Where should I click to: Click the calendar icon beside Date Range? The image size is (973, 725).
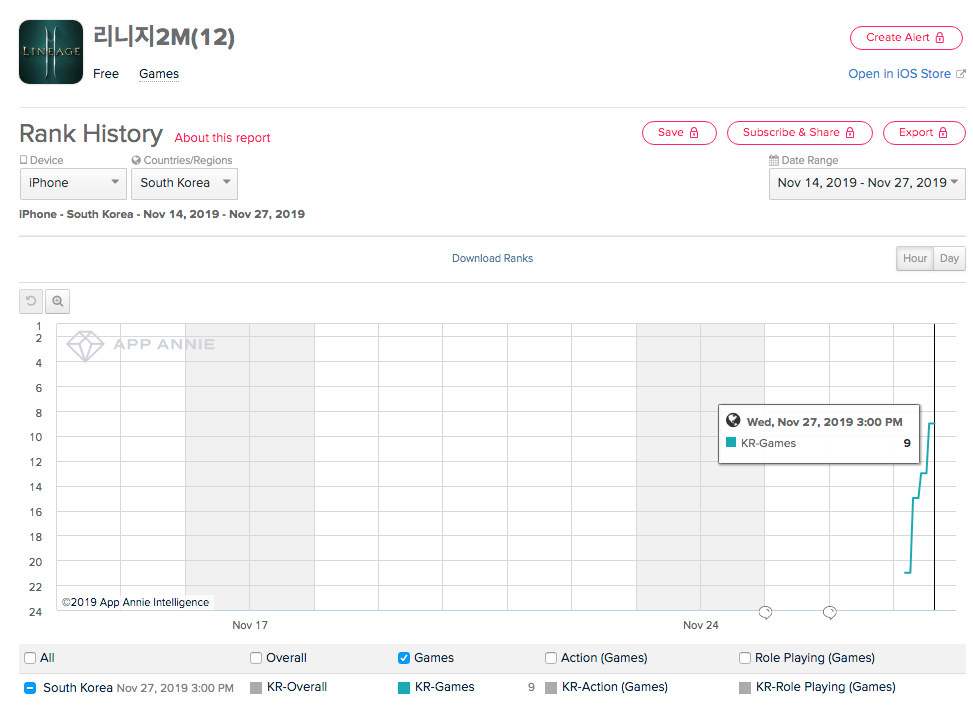774,160
